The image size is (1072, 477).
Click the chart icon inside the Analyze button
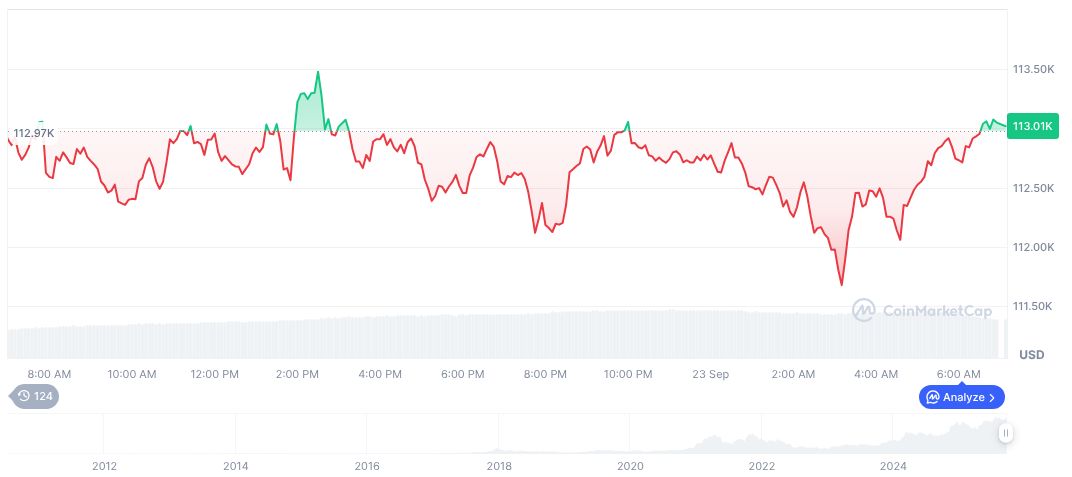932,397
